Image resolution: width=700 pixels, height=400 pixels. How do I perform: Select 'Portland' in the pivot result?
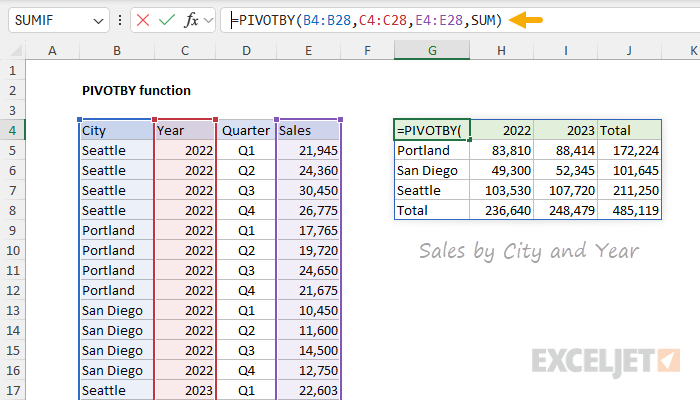(x=432, y=150)
